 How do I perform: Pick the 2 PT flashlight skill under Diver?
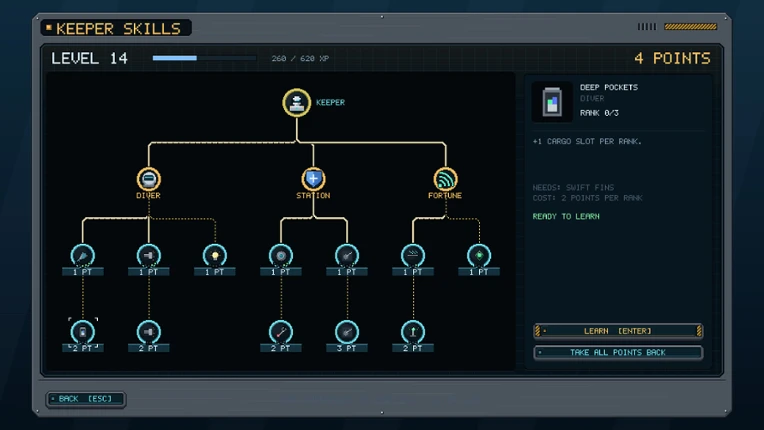pyautogui.click(x=149, y=332)
